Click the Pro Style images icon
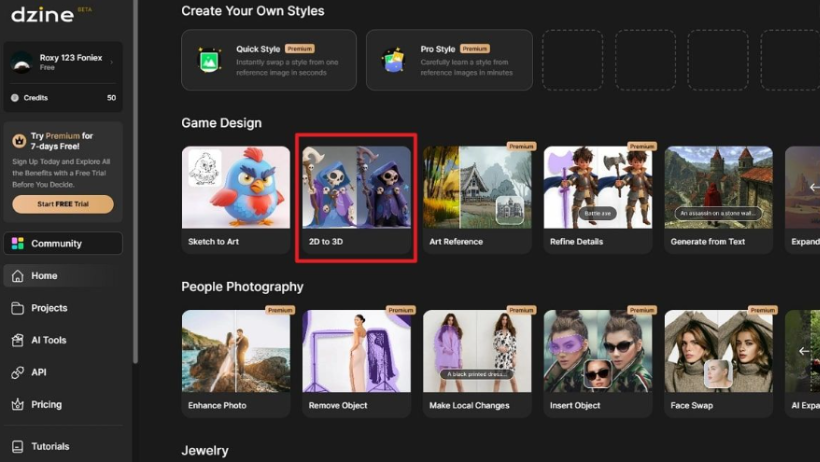 (x=394, y=61)
